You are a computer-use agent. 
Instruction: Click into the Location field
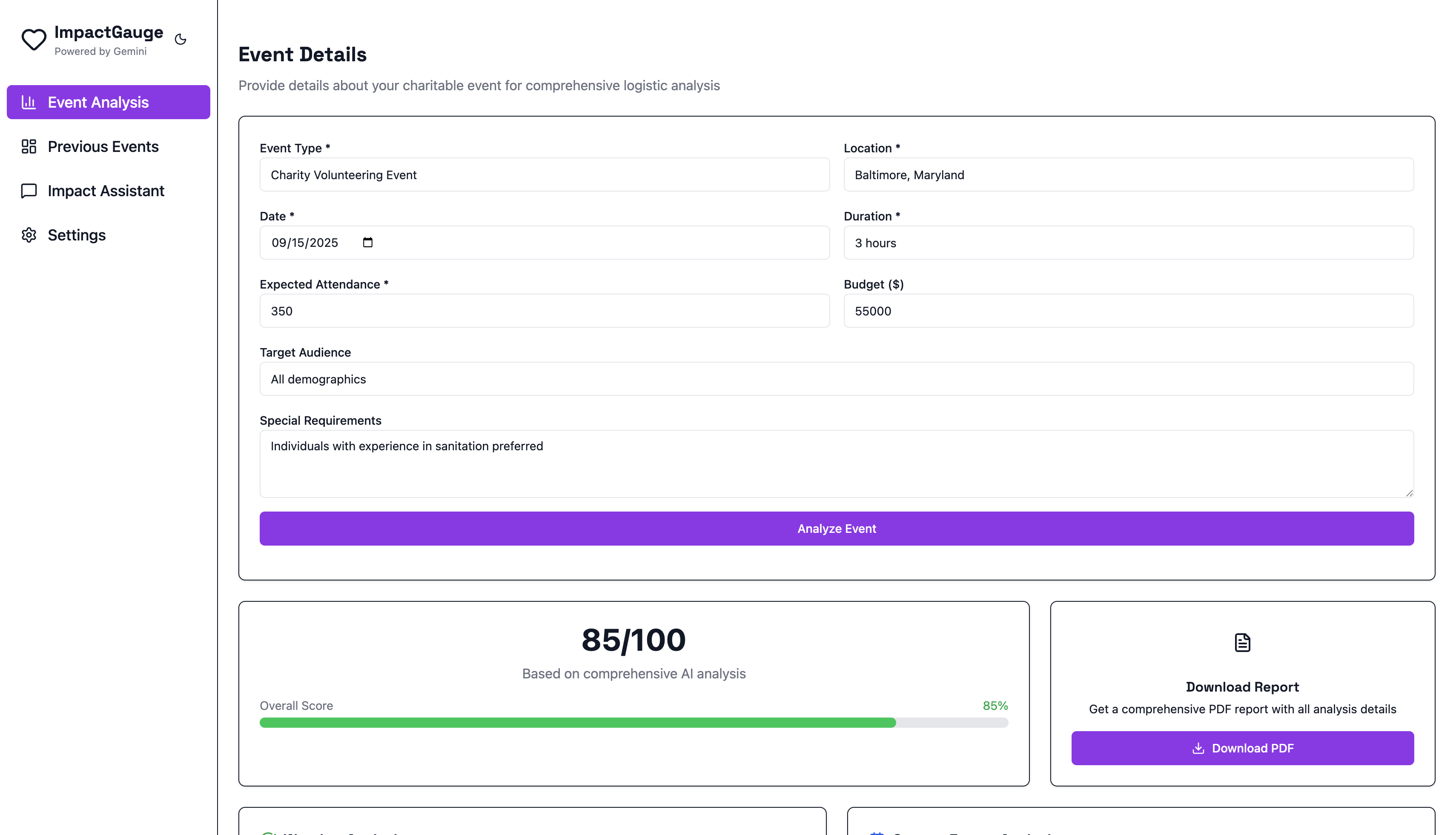coord(1128,175)
